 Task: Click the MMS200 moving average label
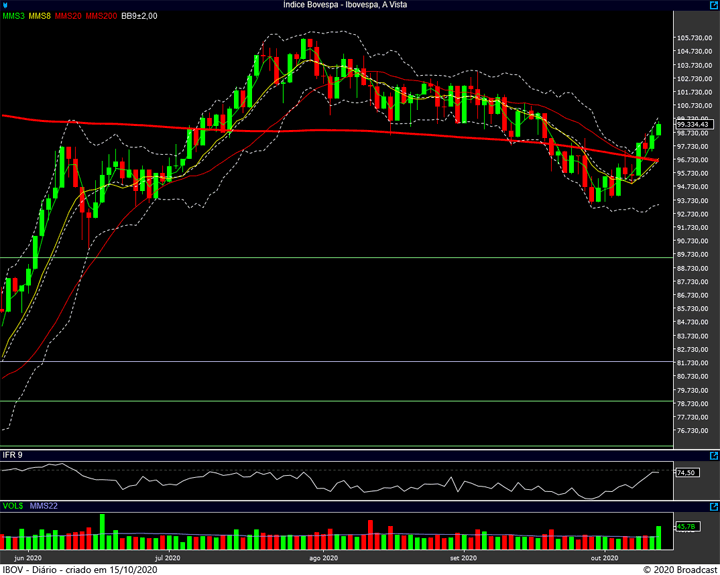pos(101,16)
